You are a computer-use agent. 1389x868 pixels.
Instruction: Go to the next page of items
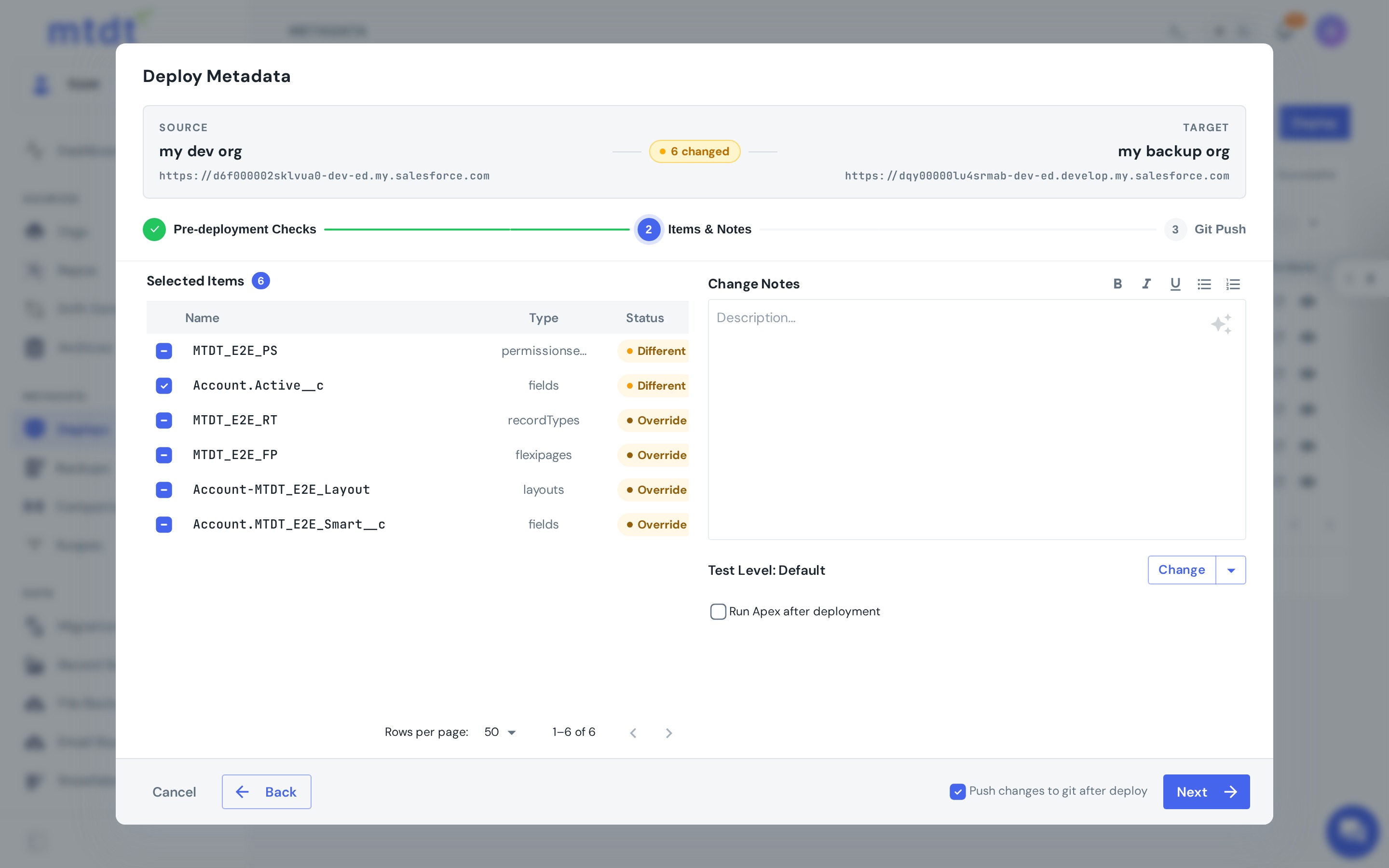(668, 732)
